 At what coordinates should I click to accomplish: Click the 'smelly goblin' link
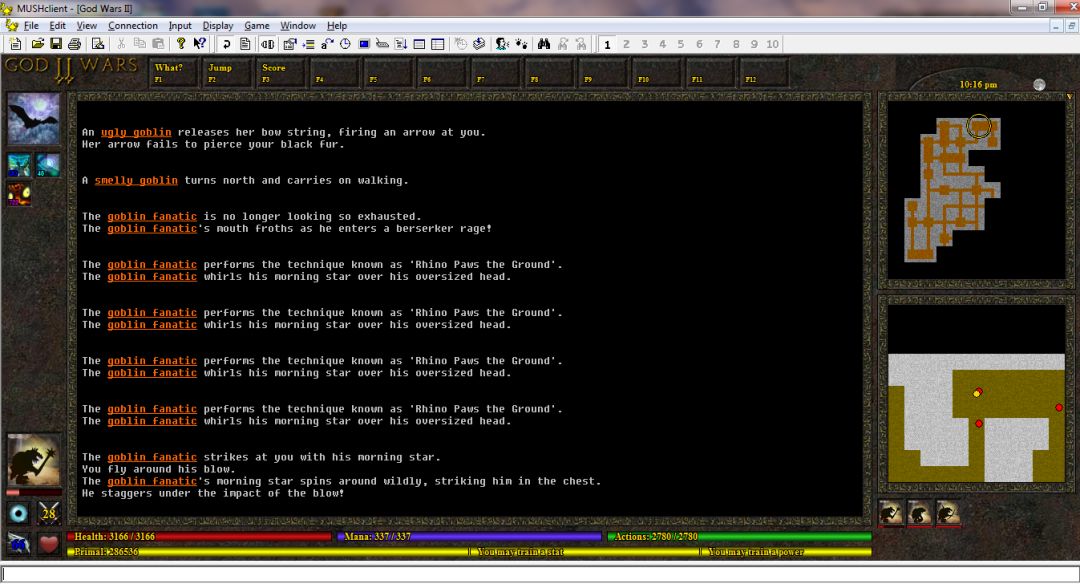[x=136, y=180]
